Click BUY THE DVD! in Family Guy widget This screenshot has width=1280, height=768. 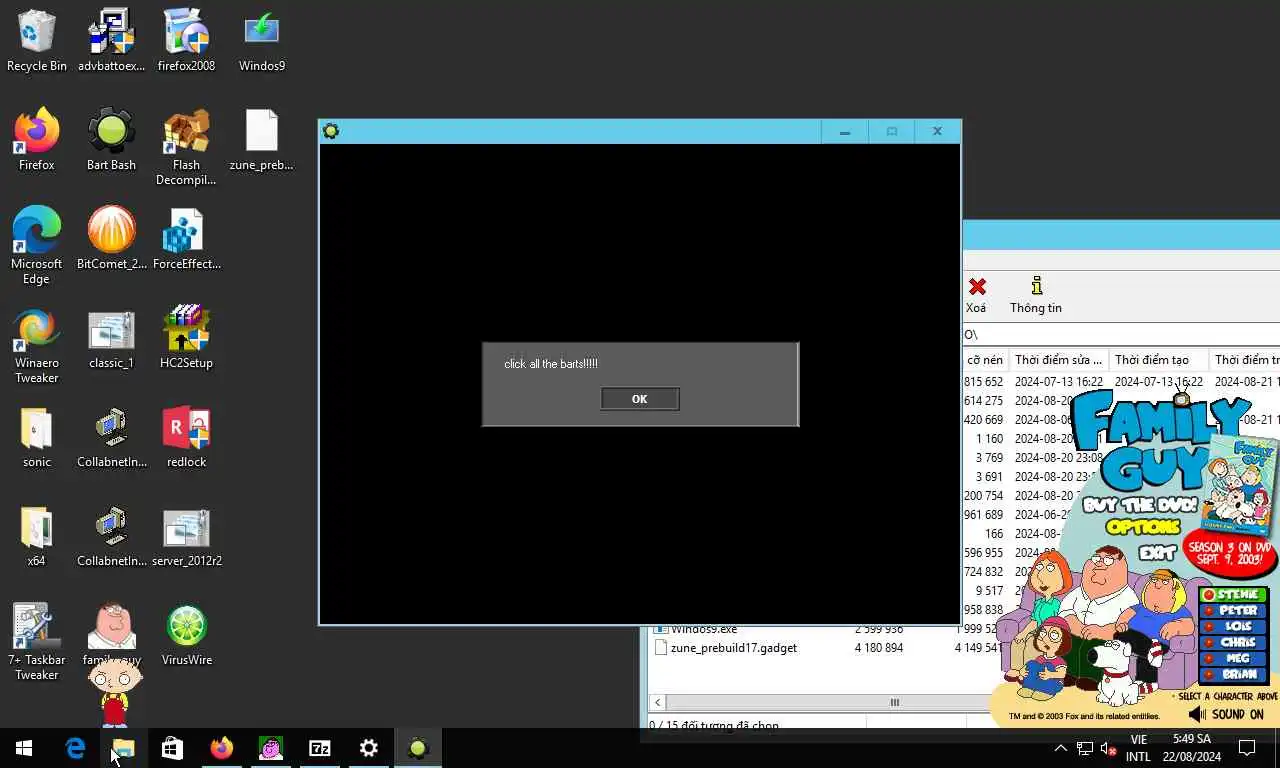point(1138,505)
